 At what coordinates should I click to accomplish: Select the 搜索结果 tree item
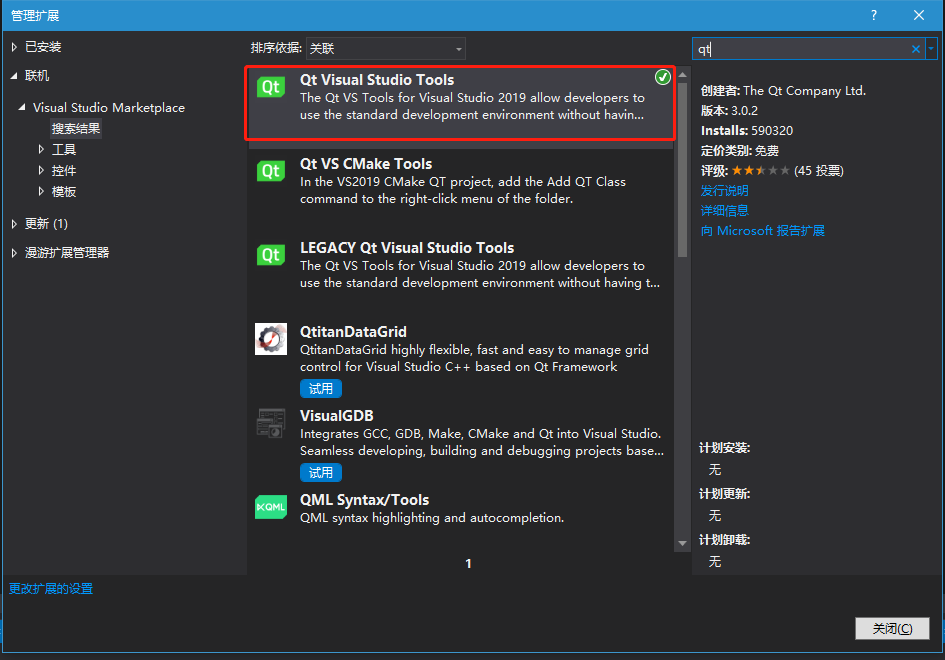[76, 128]
